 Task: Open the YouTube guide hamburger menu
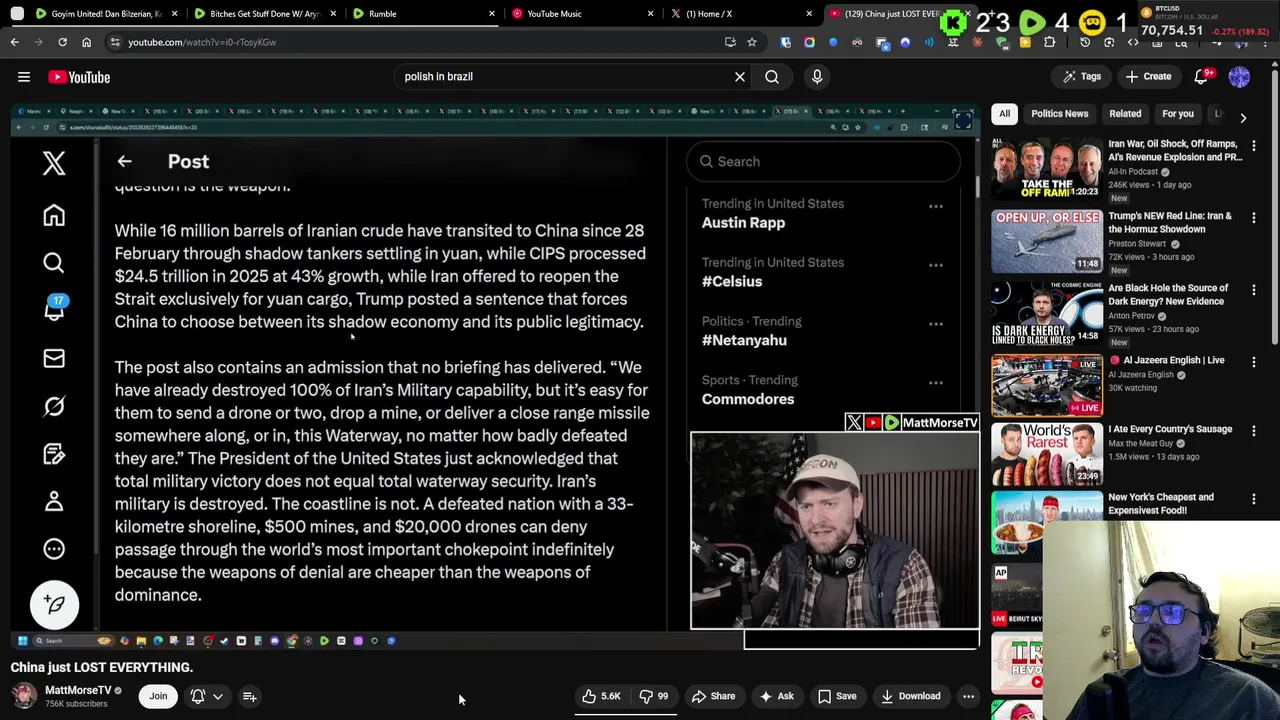tap(24, 77)
